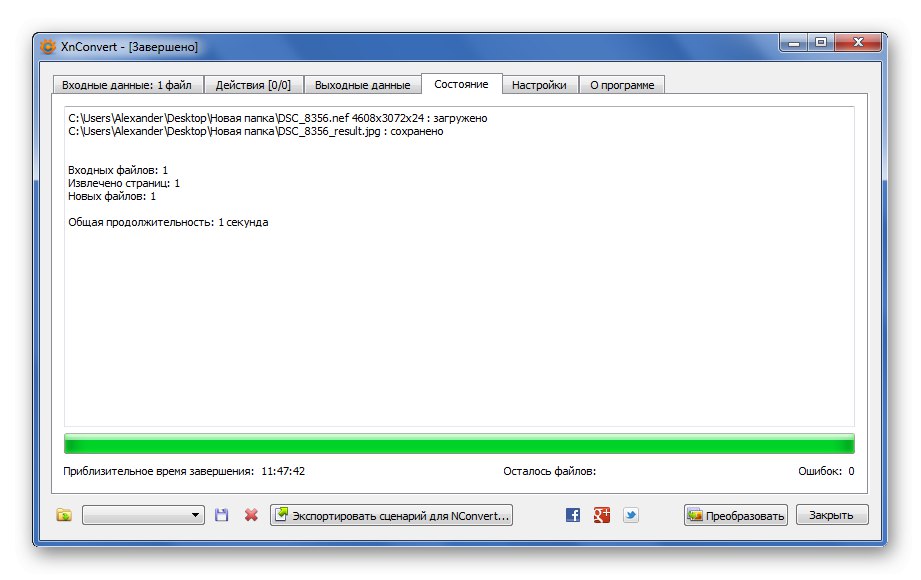921x580 pixels.
Task: Share on Twitter icon
Action: (631, 515)
